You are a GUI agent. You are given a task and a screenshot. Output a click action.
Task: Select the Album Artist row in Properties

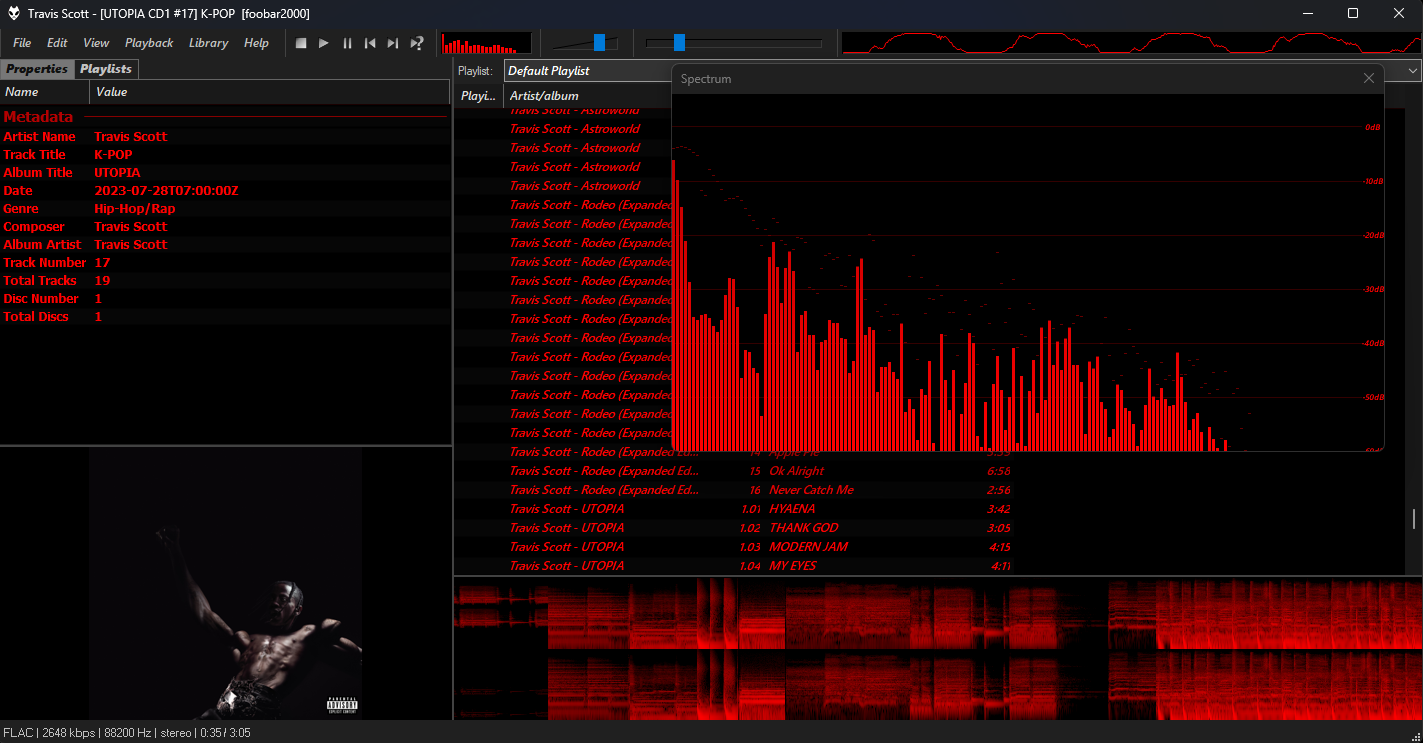click(225, 245)
